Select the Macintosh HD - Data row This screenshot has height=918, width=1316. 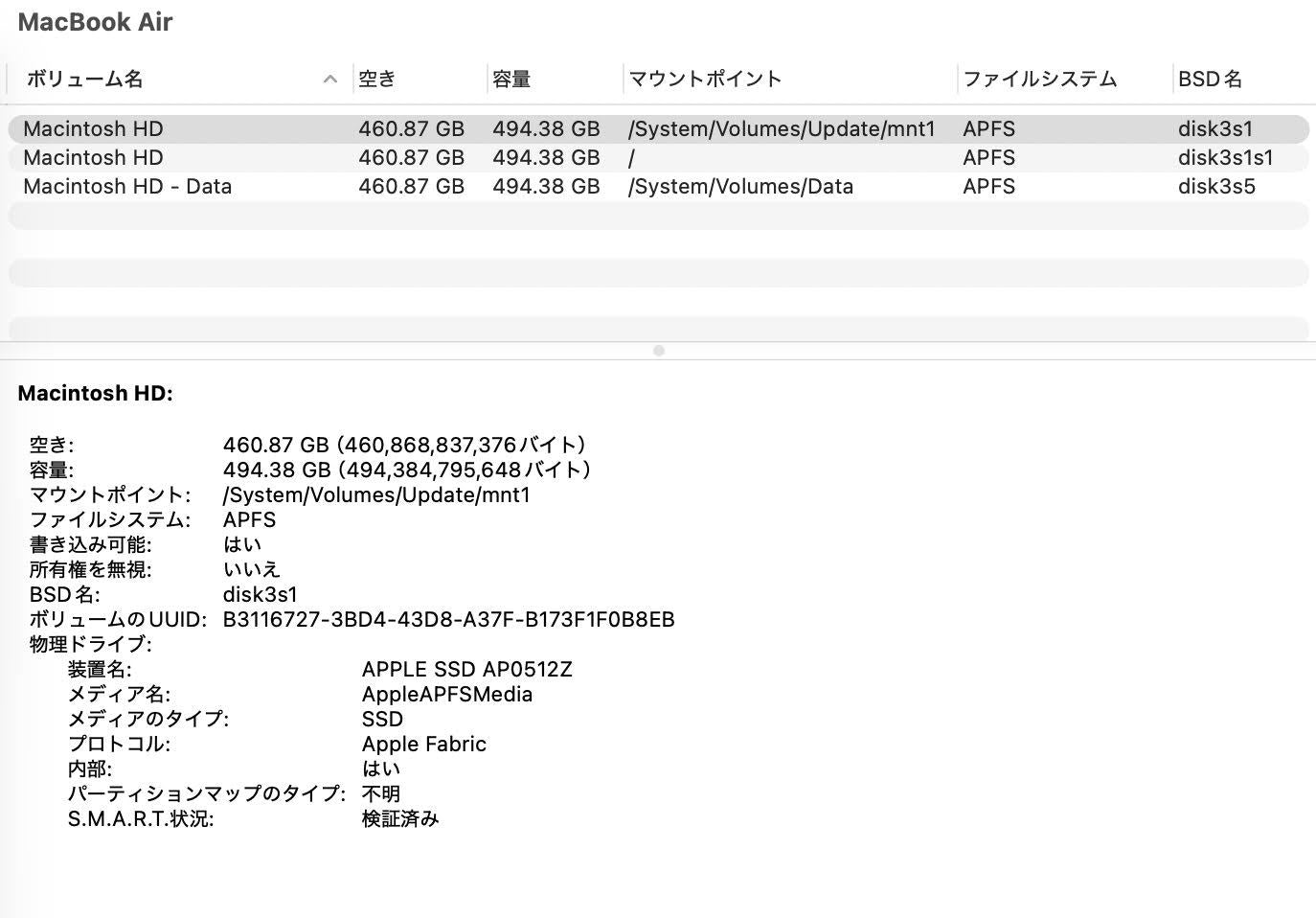coord(658,187)
